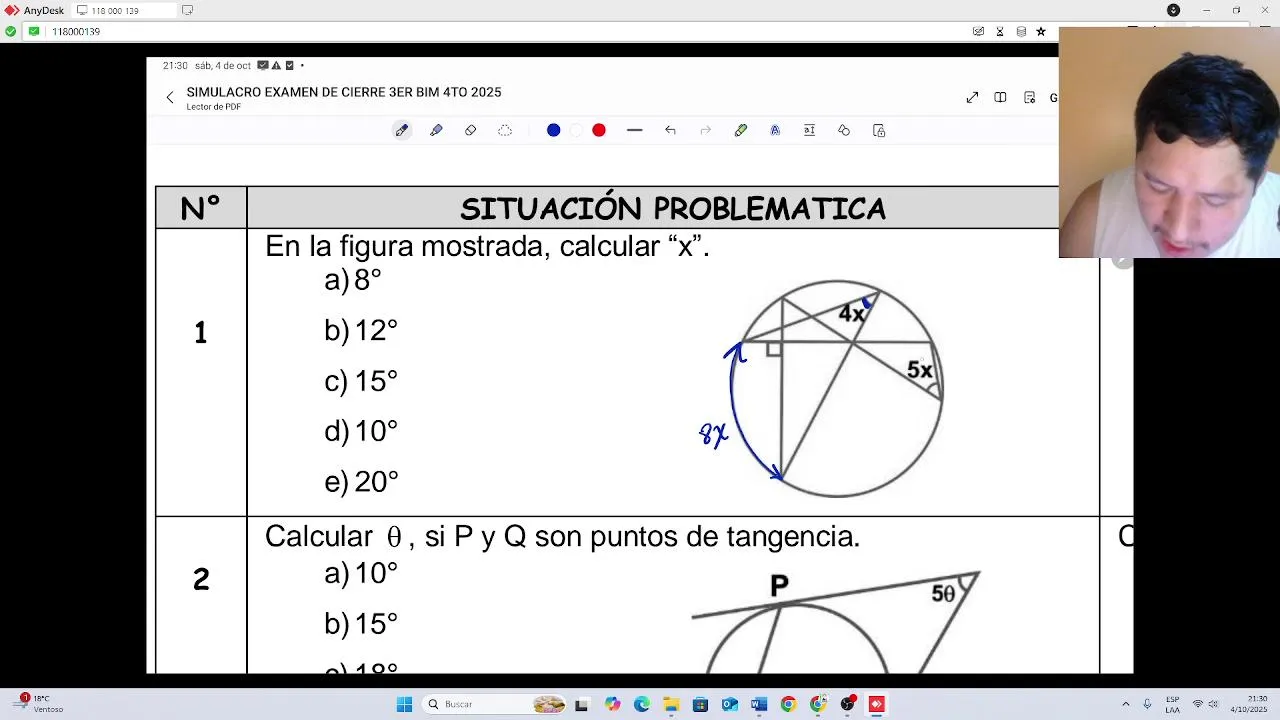Launch Copilot from the taskbar

click(612, 704)
